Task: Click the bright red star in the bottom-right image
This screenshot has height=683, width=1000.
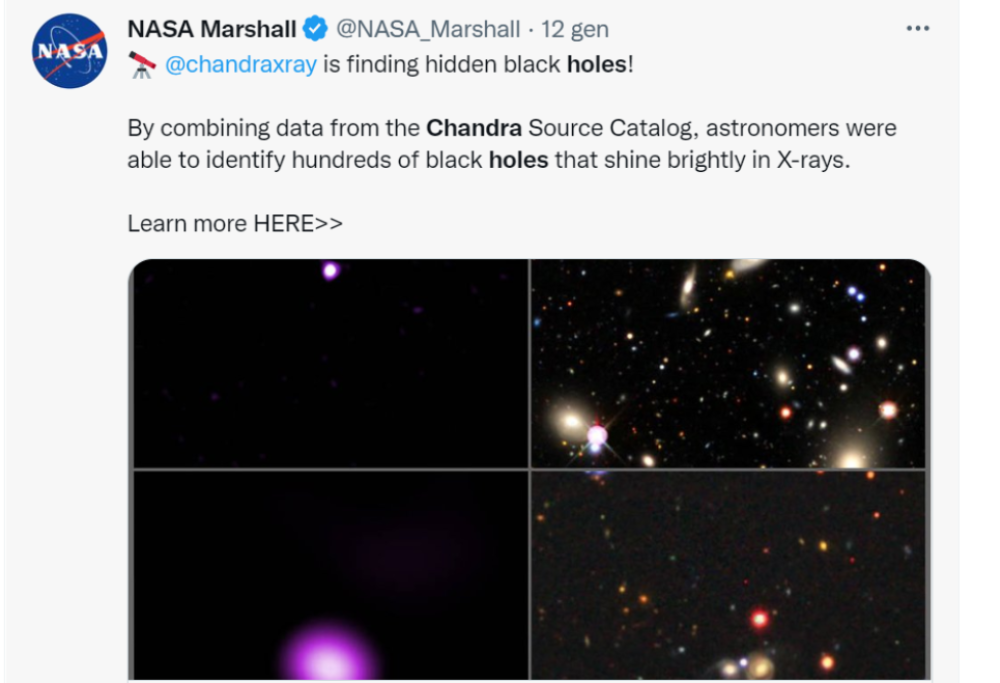Action: tap(760, 618)
